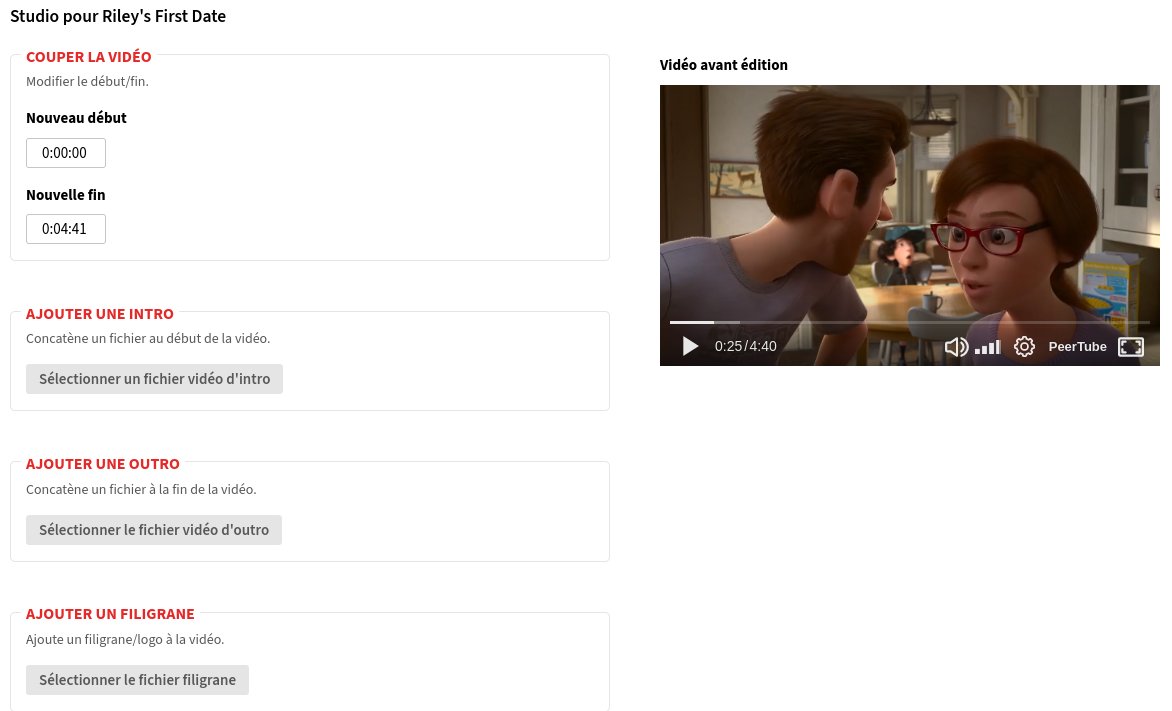Click the Ajoute un filigrane/logo description
Screen dimensions: 1172x711
125,640
